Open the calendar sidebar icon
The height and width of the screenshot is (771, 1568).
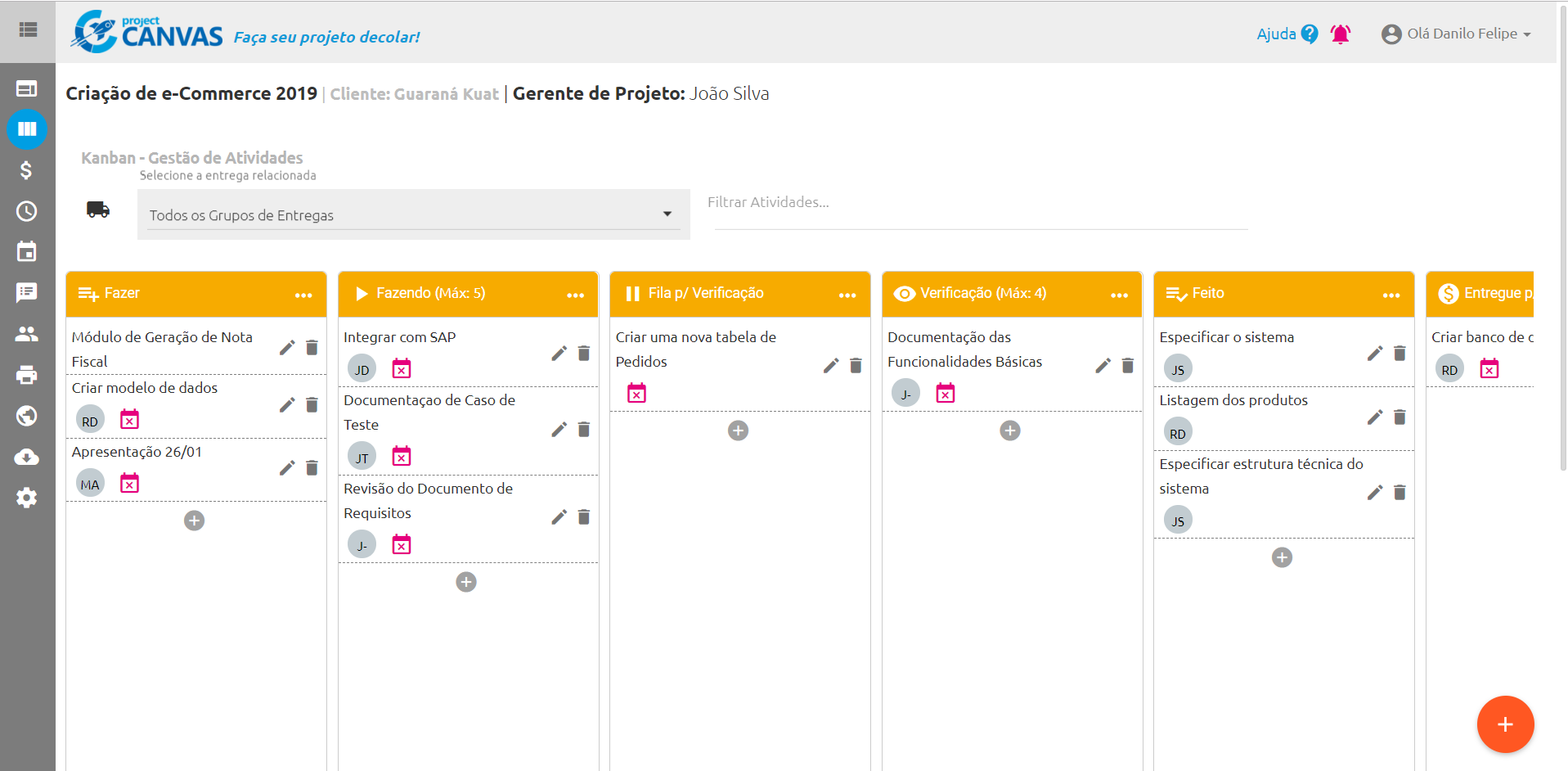click(27, 252)
